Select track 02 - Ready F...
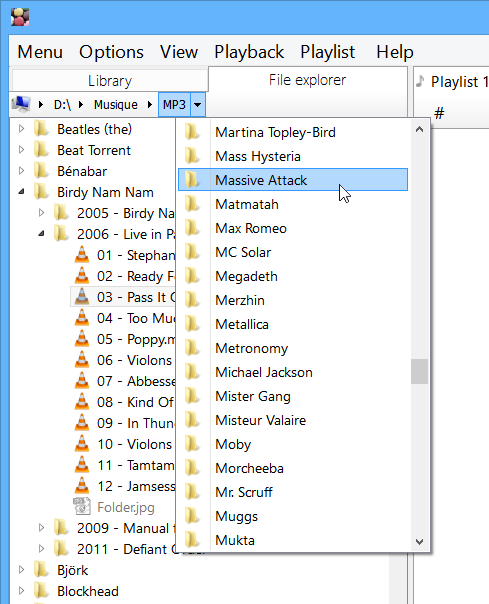The height and width of the screenshot is (604, 489). 136,276
